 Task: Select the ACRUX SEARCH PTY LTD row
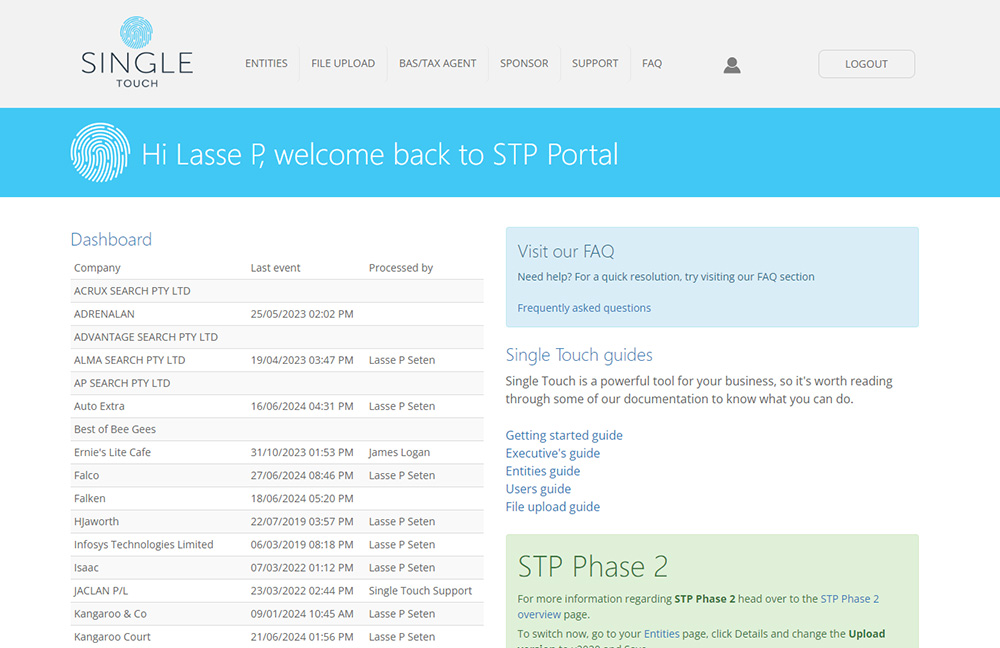277,291
